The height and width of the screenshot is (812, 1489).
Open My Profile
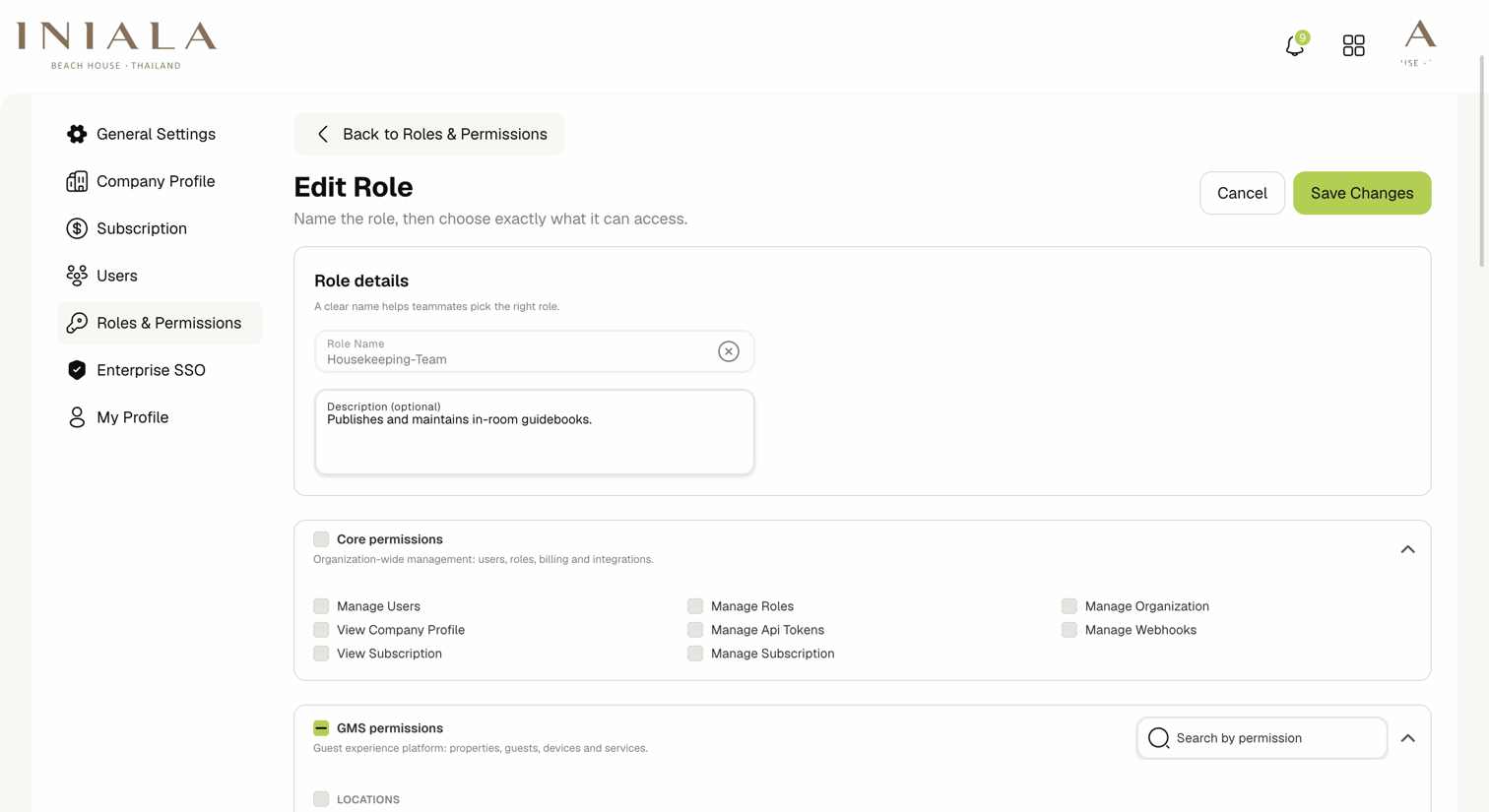(x=160, y=417)
